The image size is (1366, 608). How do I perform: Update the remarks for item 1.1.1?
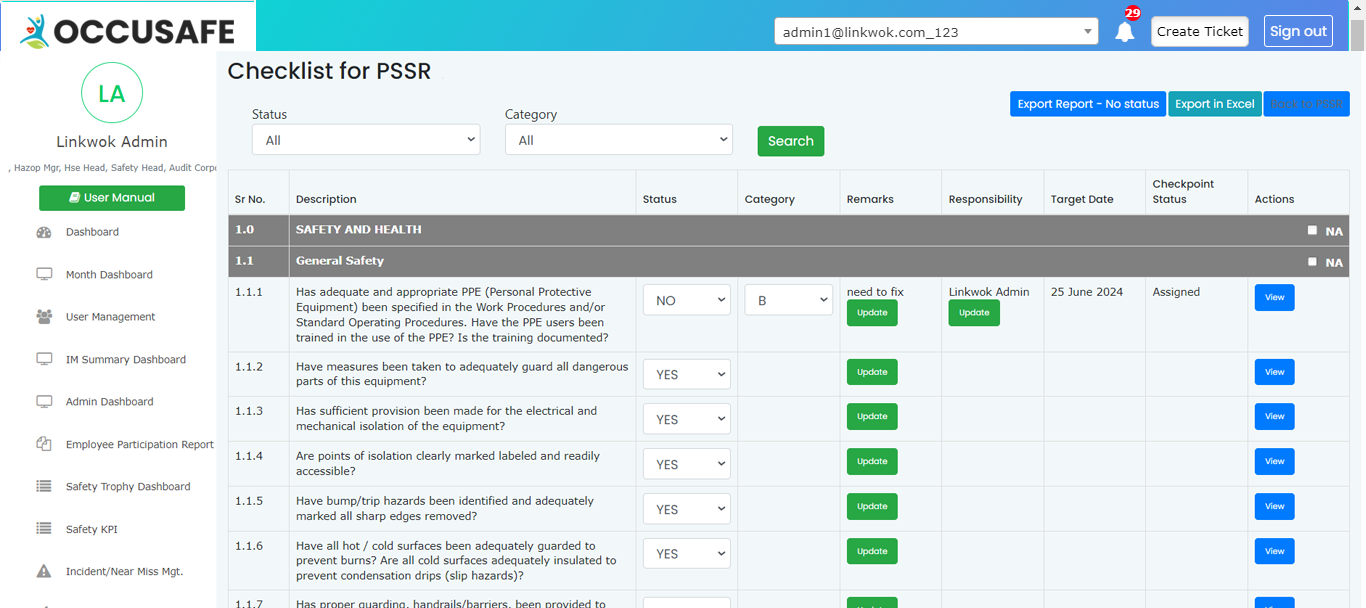[872, 313]
